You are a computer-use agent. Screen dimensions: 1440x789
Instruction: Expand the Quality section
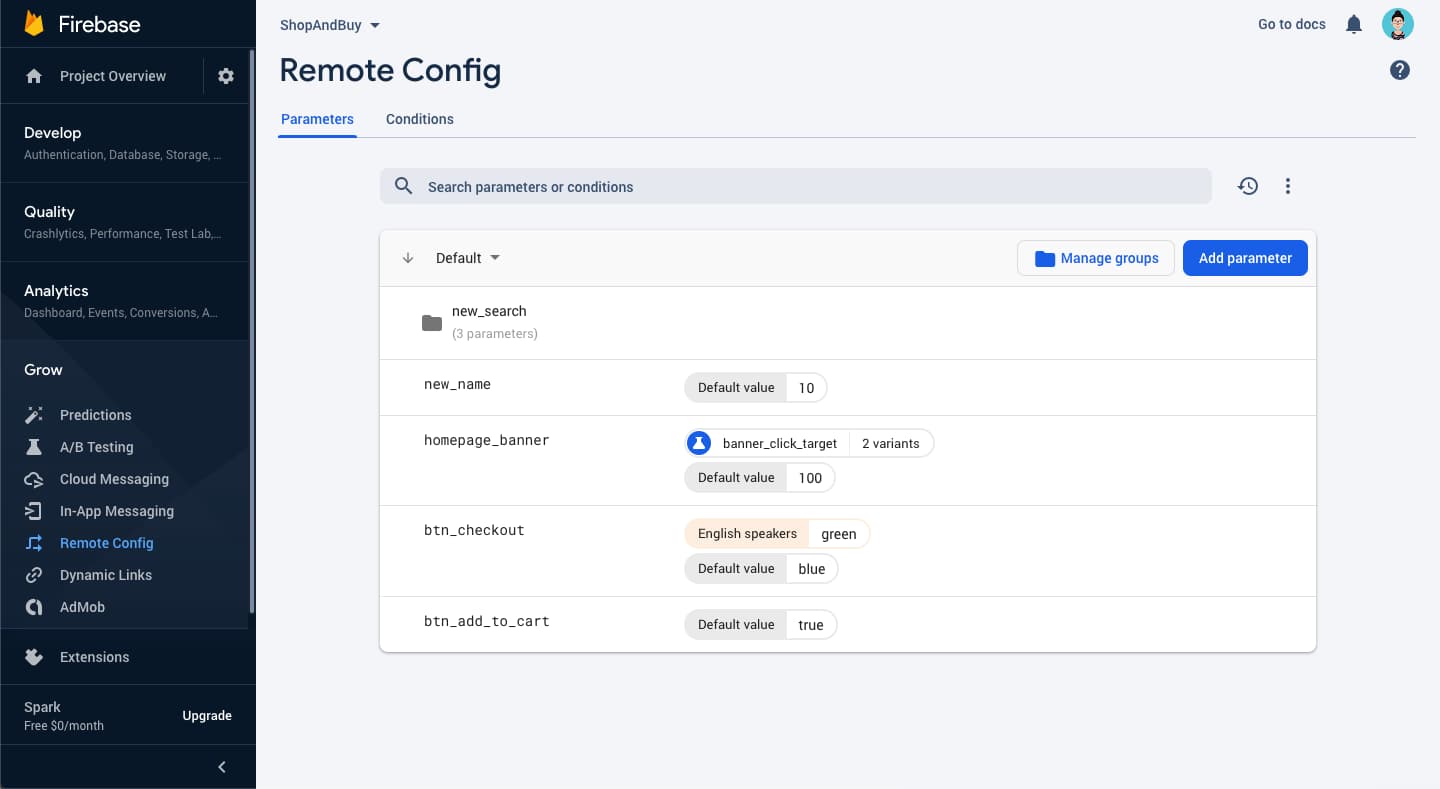coord(124,222)
